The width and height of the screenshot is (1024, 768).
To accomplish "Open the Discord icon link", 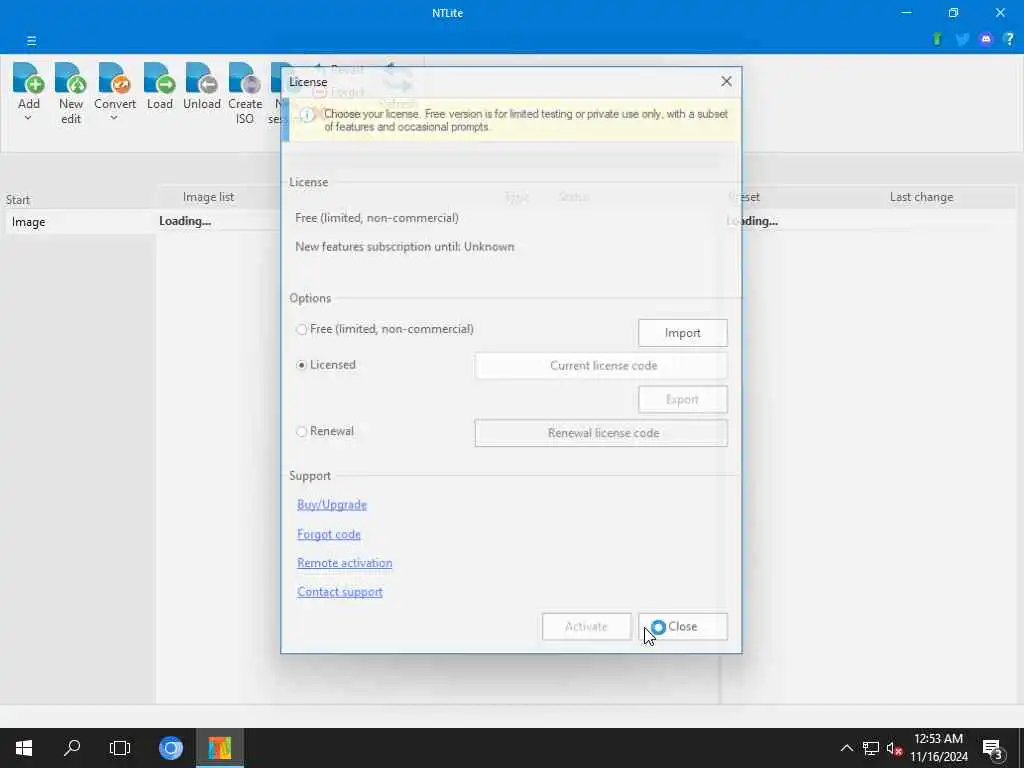I will coord(985,39).
